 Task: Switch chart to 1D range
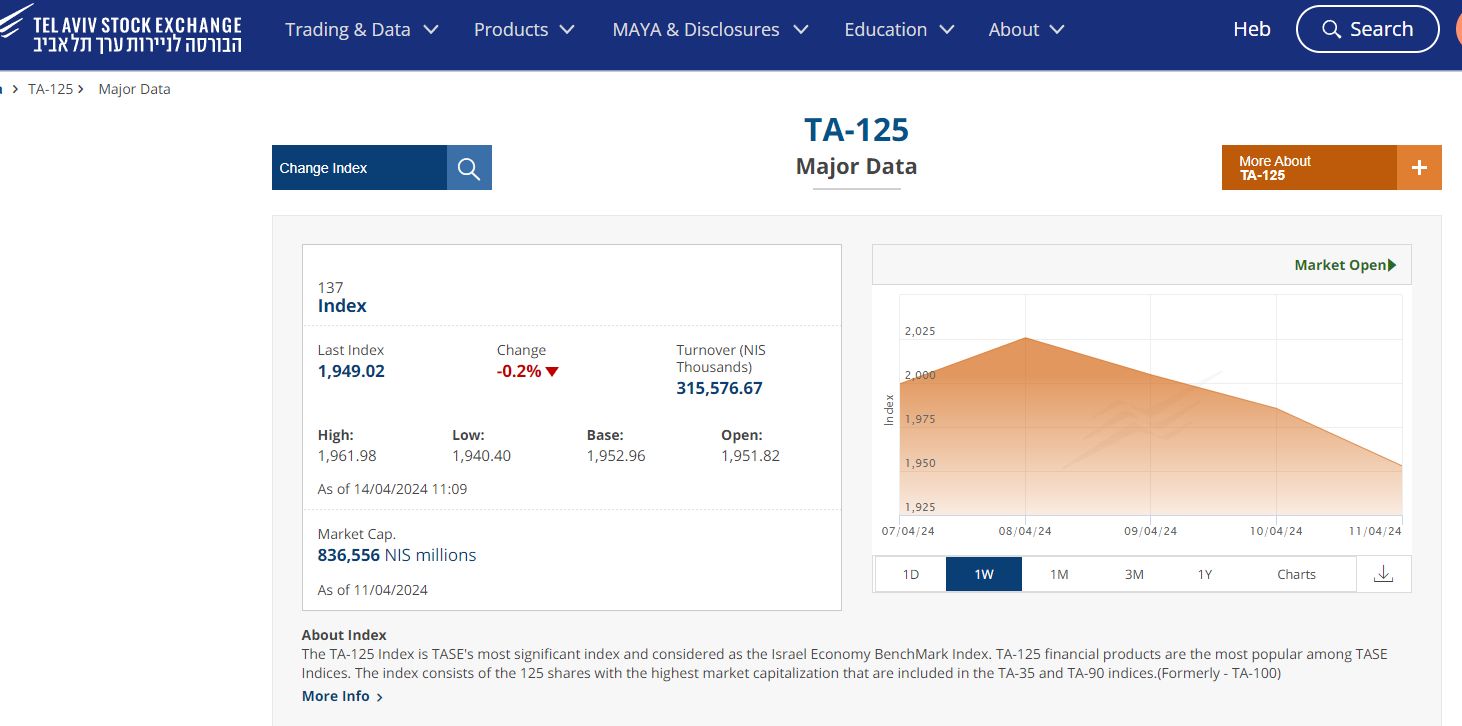coord(911,574)
